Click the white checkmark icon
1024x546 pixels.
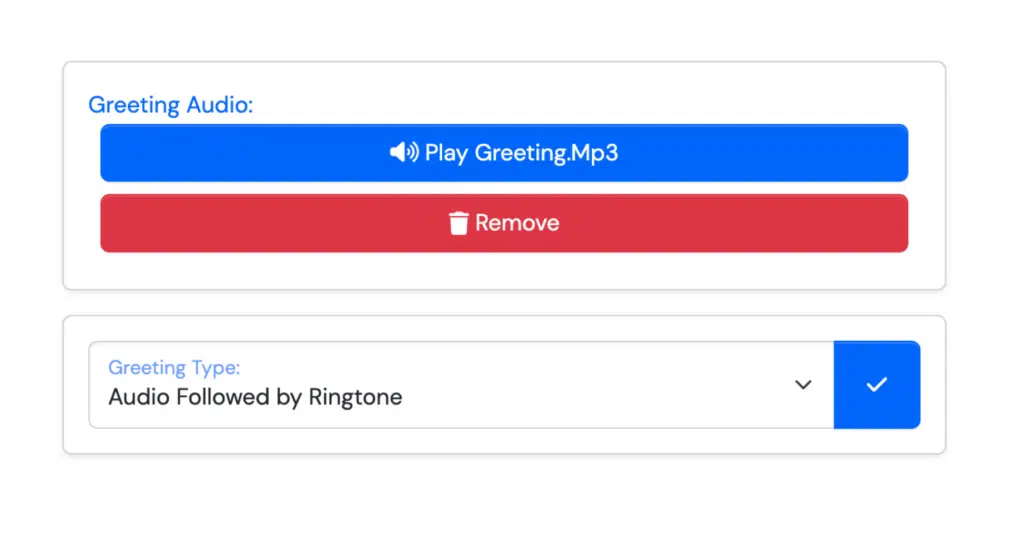click(876, 385)
